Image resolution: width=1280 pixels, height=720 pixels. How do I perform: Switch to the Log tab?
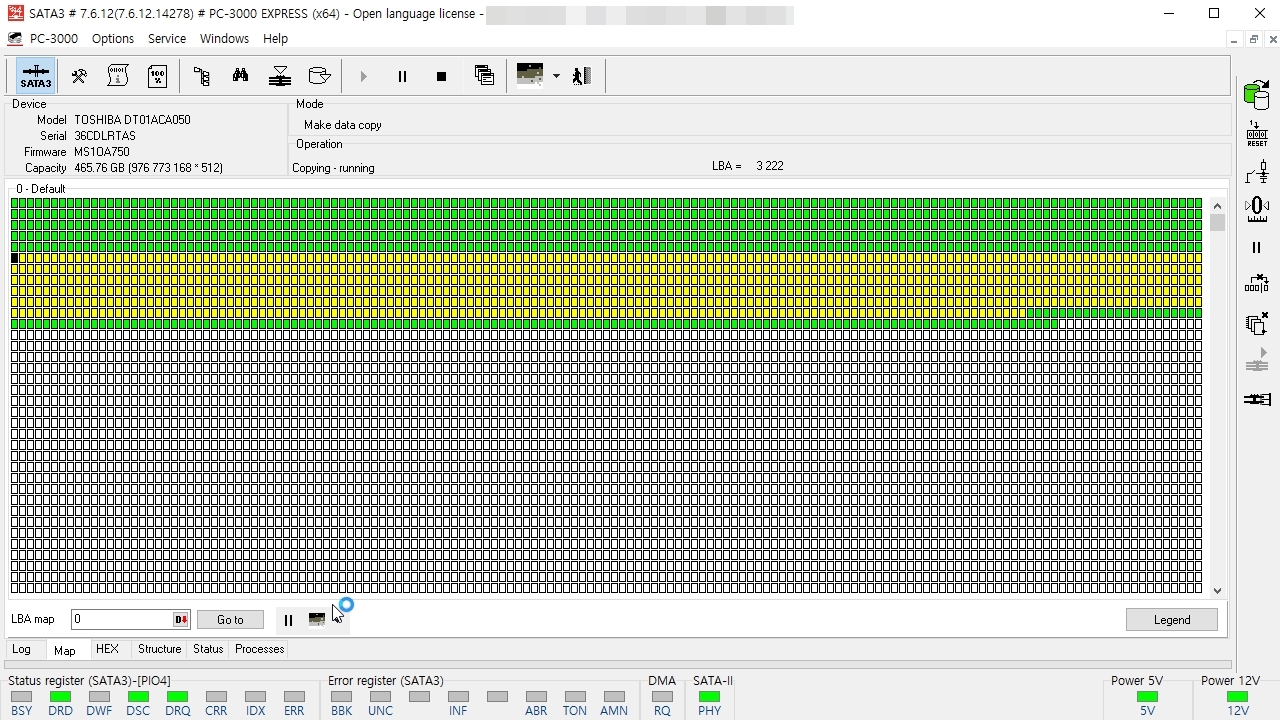click(21, 649)
